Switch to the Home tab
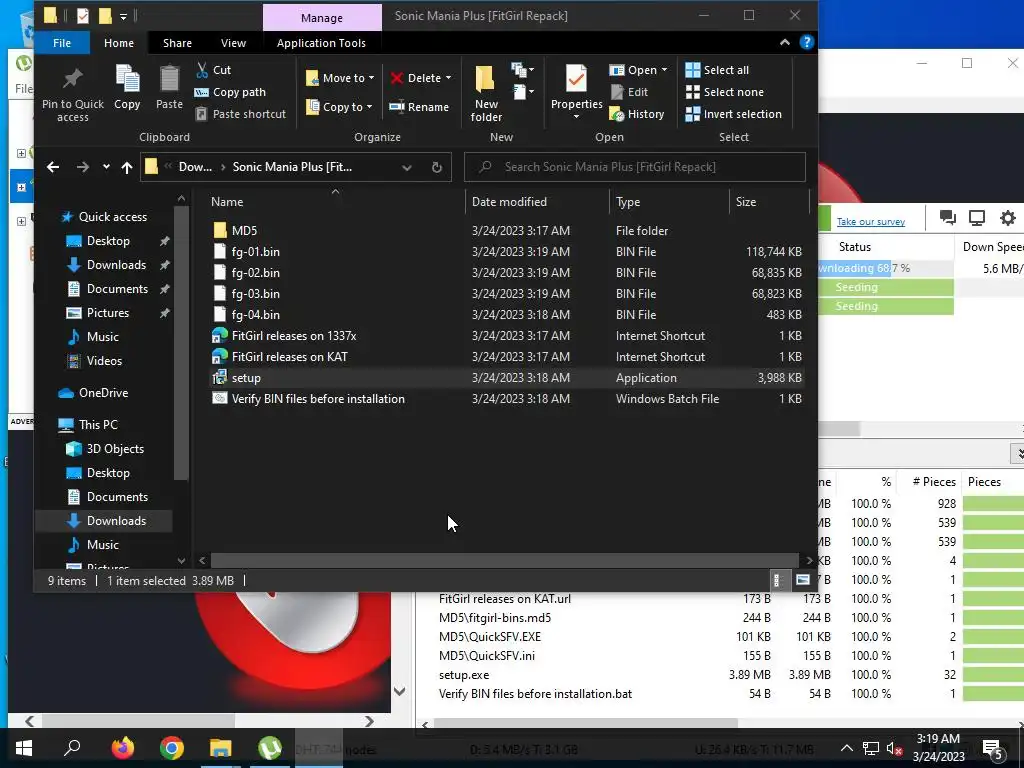 pos(119,42)
